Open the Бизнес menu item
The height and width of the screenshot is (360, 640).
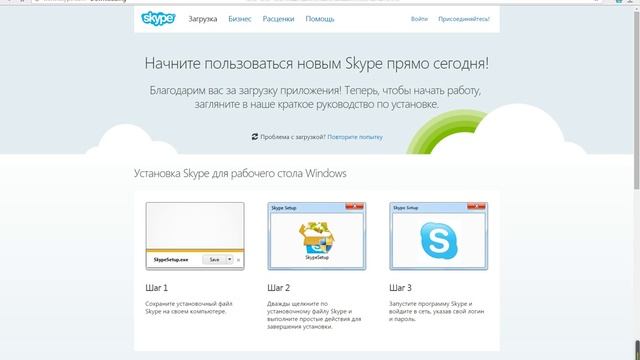click(x=240, y=19)
